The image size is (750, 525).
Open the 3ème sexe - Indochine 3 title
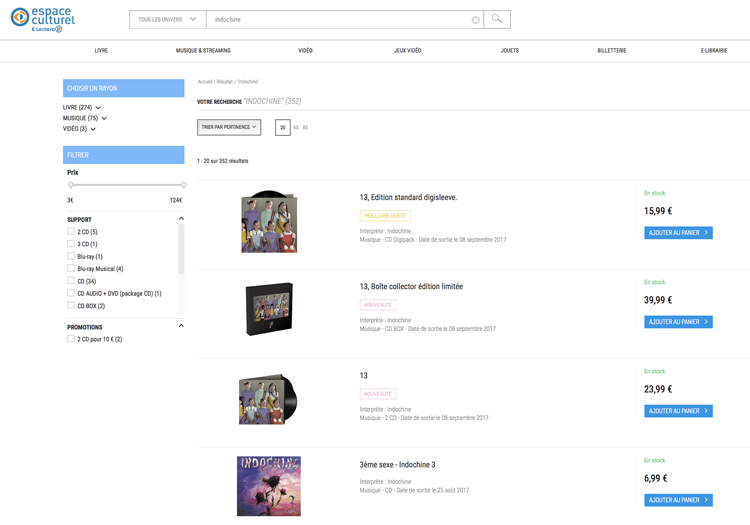[x=397, y=465]
